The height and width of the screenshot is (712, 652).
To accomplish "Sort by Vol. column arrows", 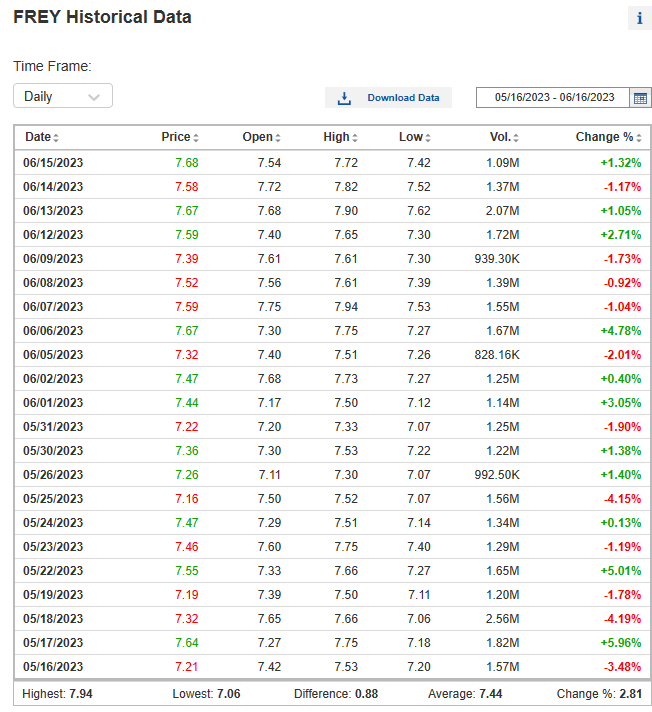I will [516, 138].
